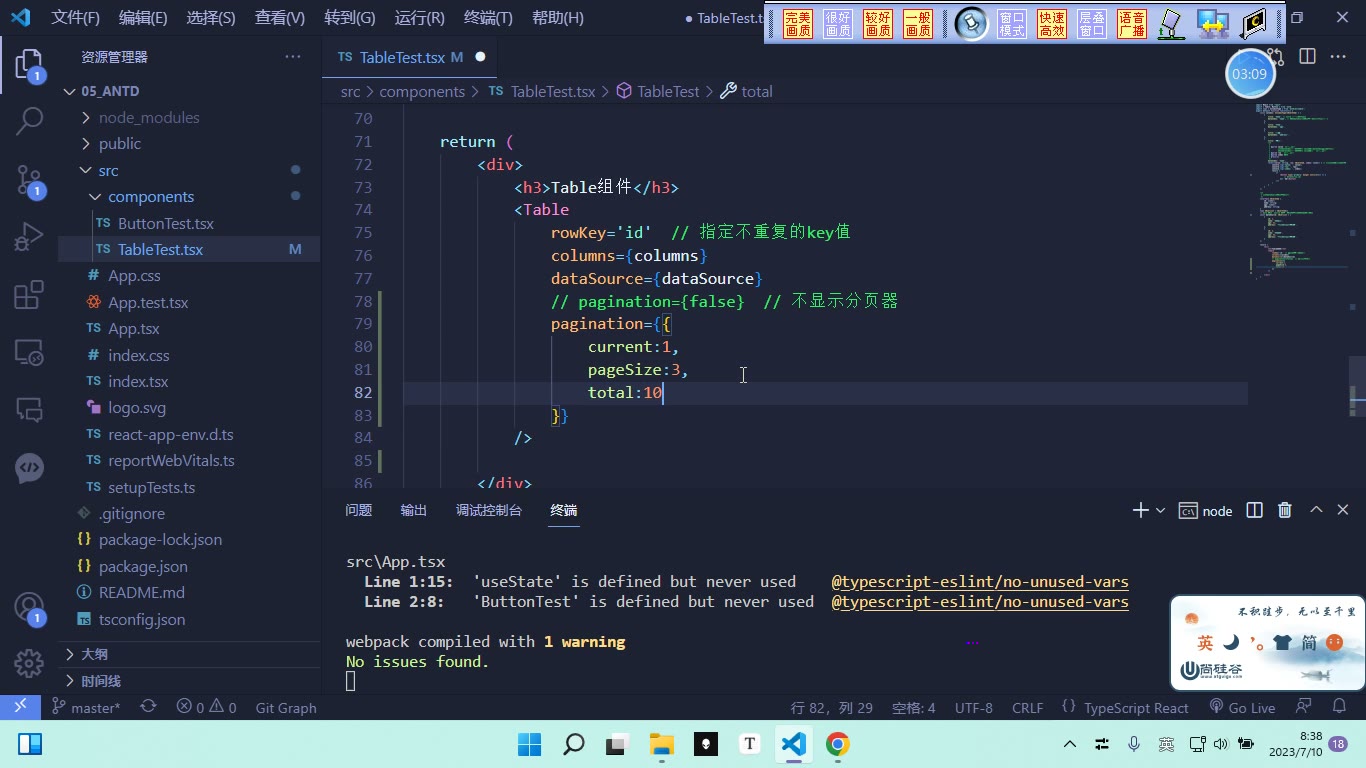Open the Manage gear icon
Viewport: 1366px width, 768px height.
29,662
